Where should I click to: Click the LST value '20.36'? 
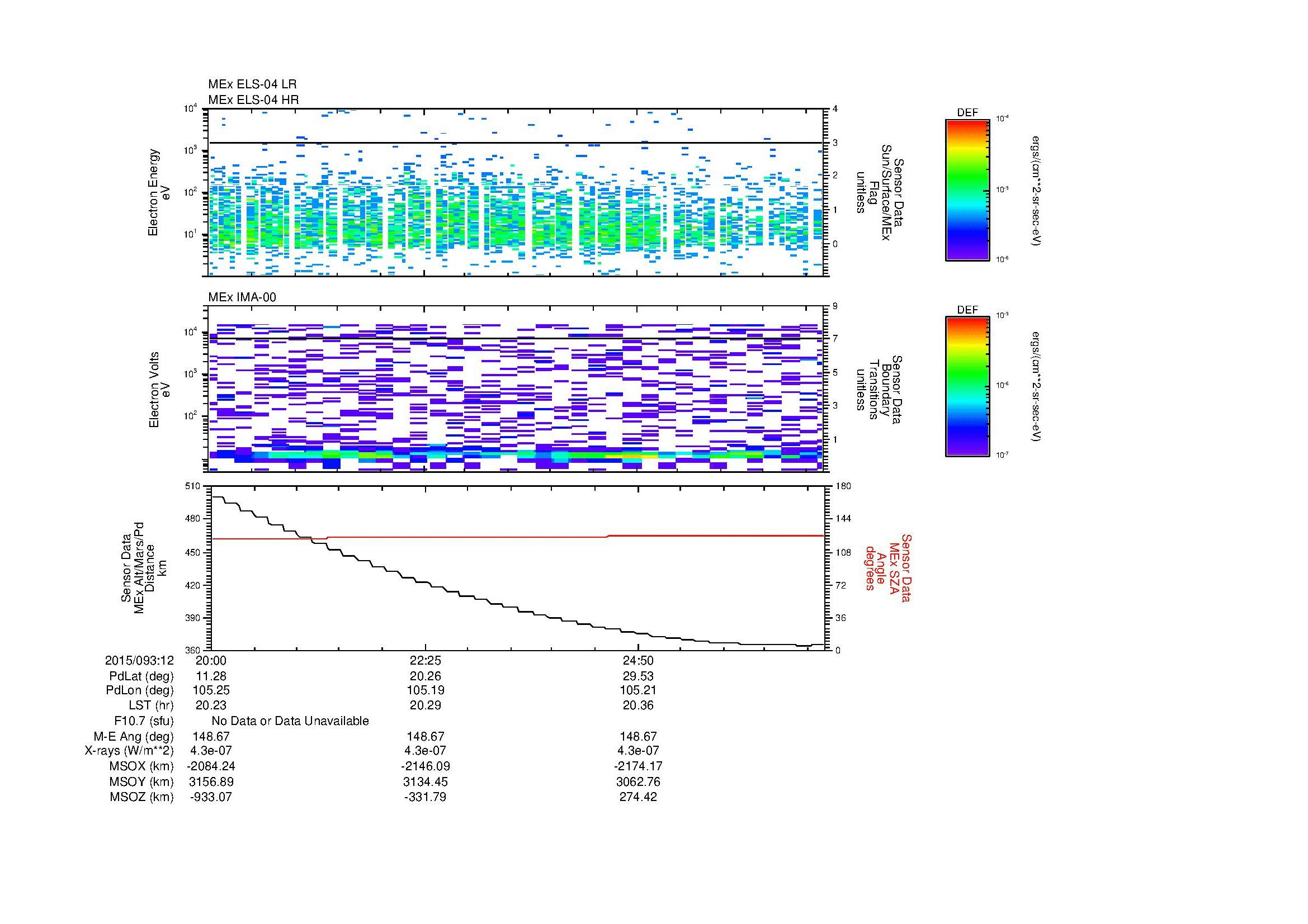coord(638,705)
